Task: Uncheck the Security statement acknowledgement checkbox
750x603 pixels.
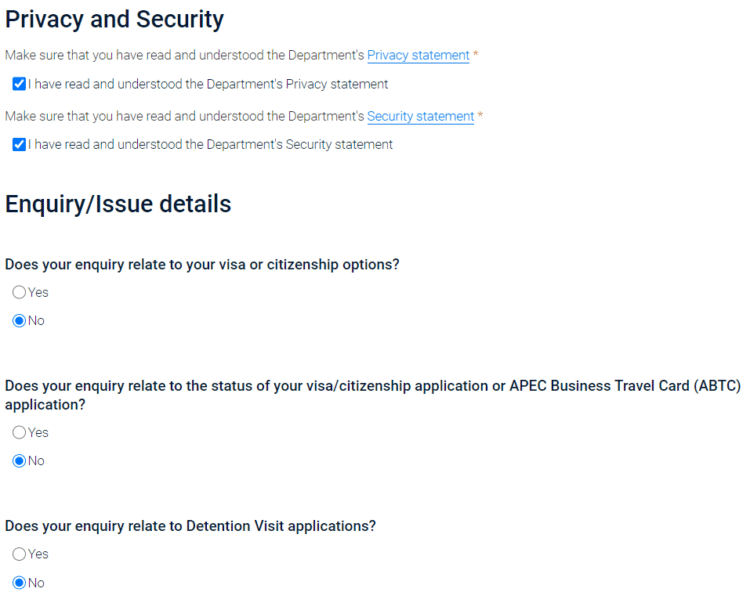Action: point(19,144)
